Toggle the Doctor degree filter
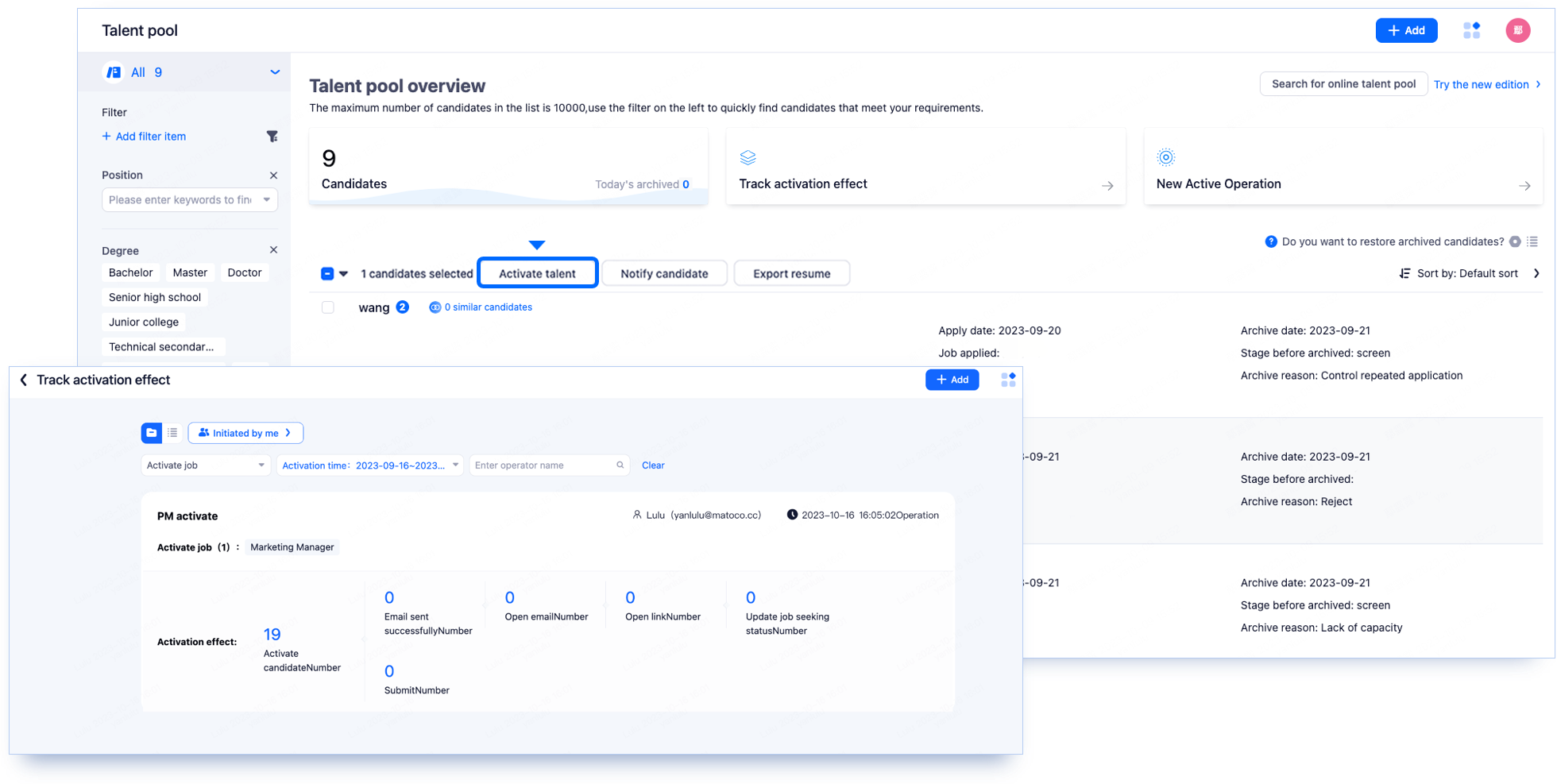 [x=245, y=272]
